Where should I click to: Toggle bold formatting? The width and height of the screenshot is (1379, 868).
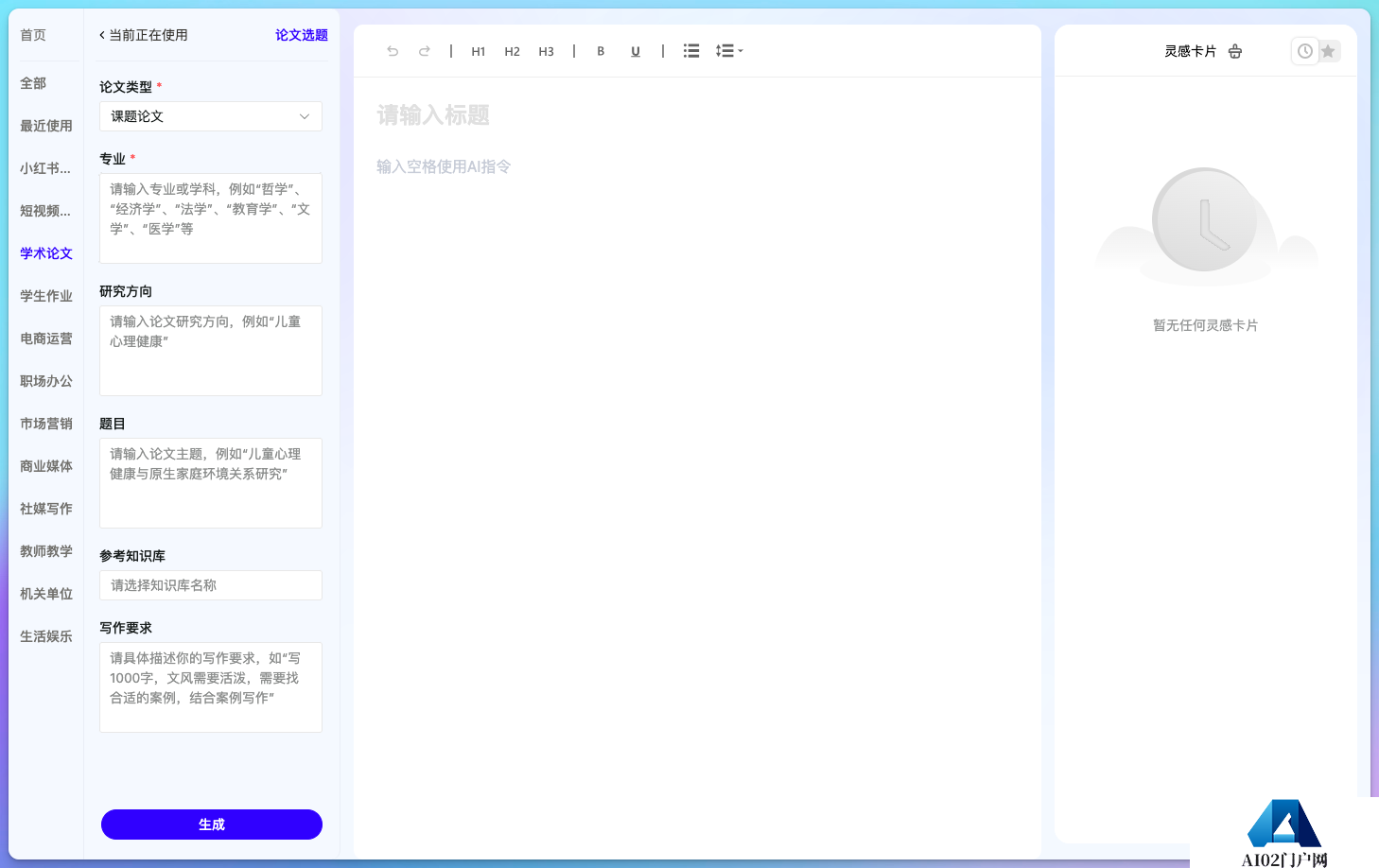pyautogui.click(x=601, y=51)
